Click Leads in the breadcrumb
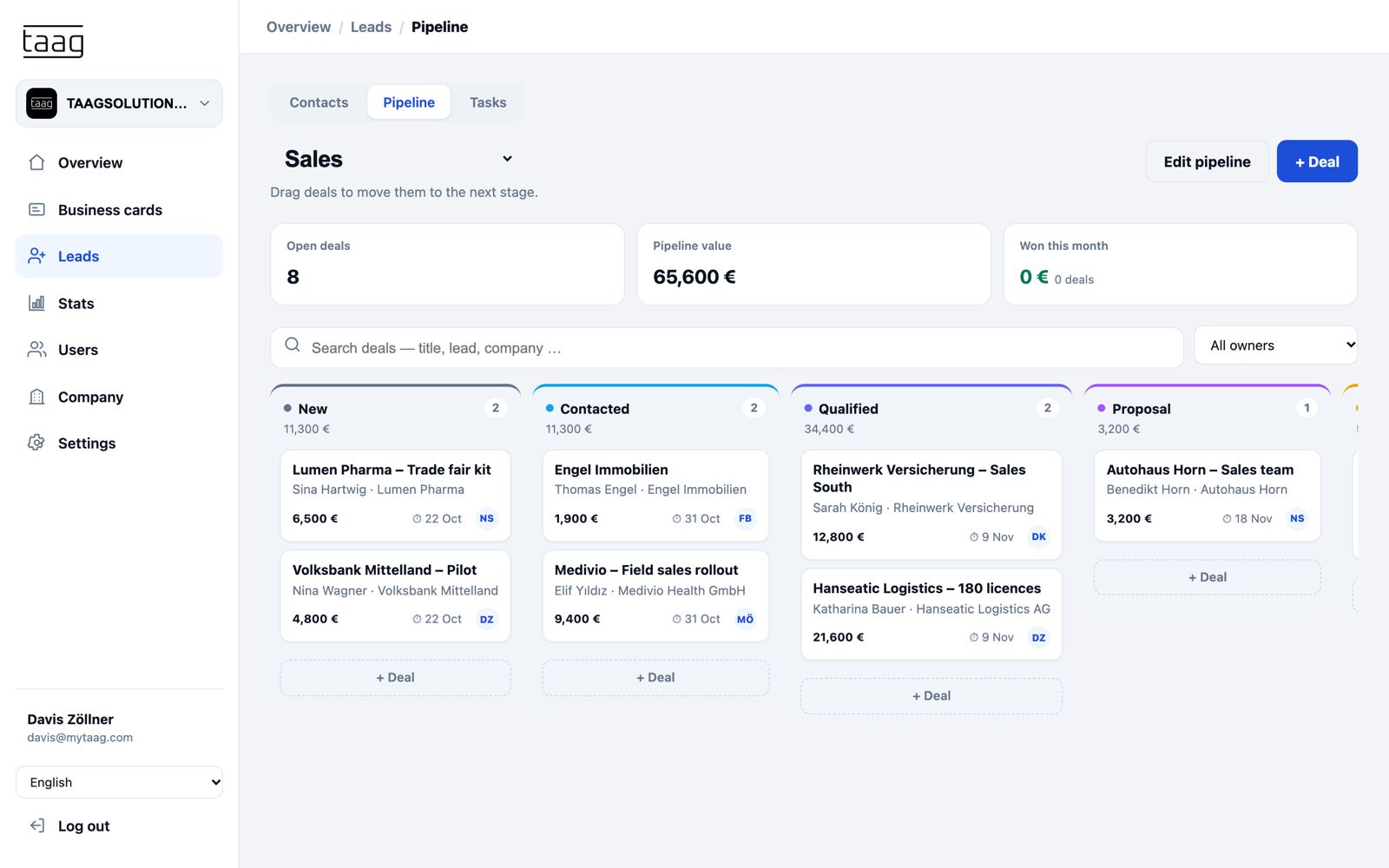 click(371, 27)
